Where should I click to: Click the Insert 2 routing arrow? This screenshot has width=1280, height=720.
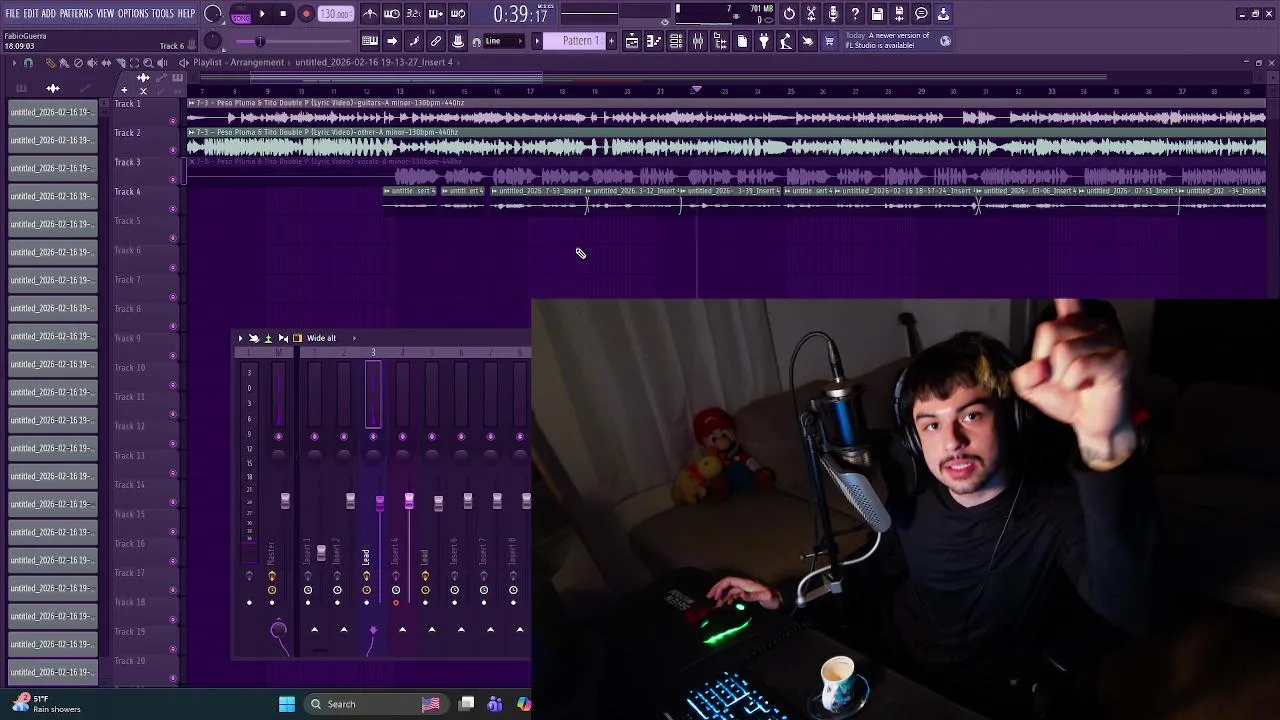pyautogui.click(x=344, y=630)
